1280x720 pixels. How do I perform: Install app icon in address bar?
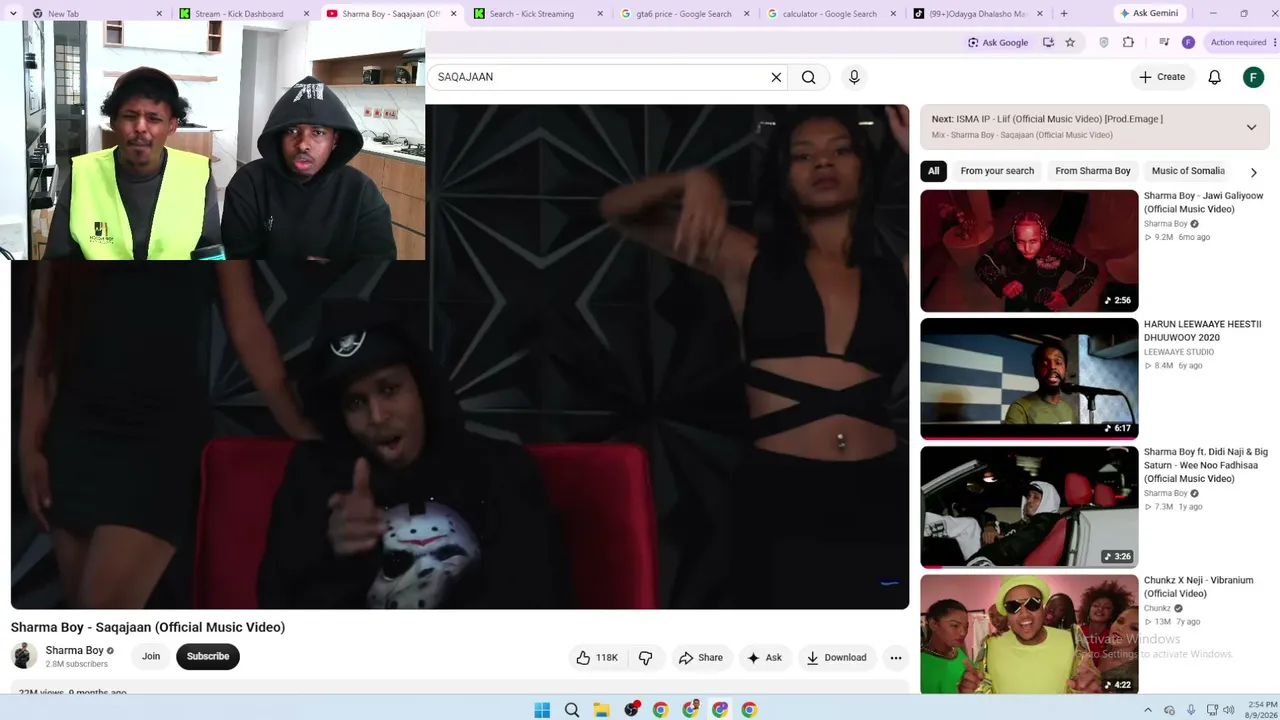click(x=1048, y=42)
